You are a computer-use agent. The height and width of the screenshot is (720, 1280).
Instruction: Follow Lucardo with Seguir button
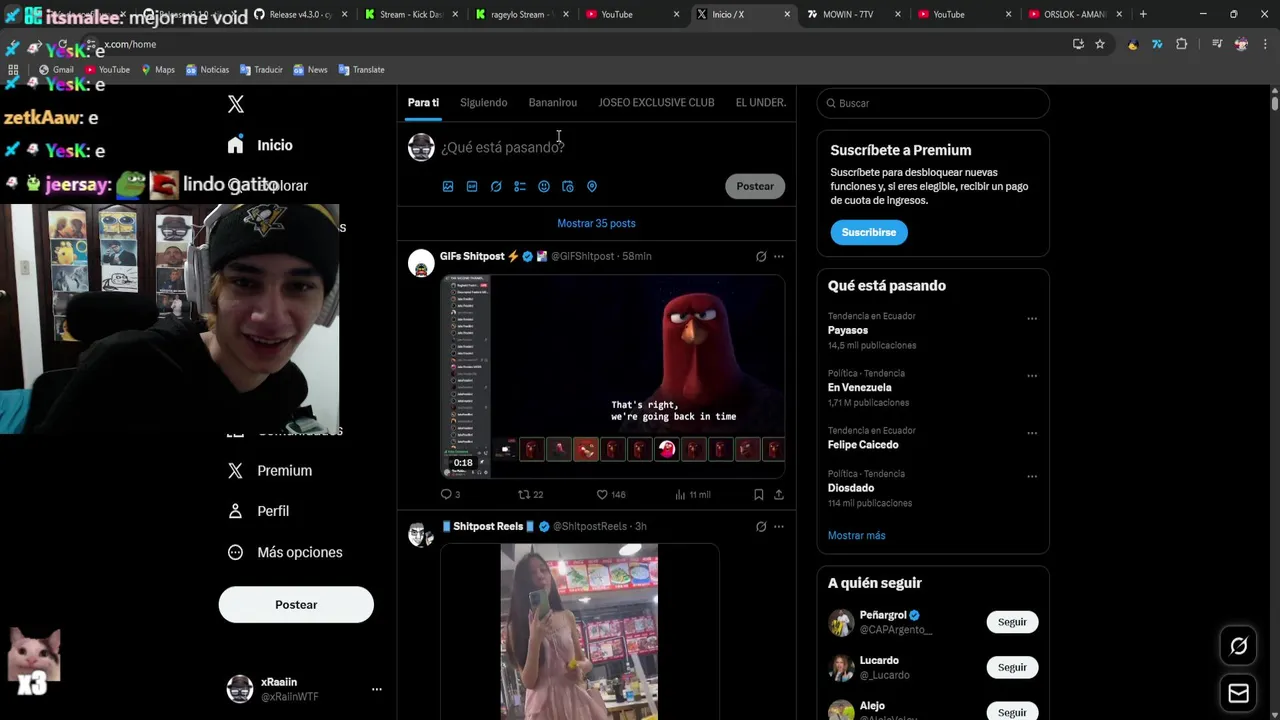pos(1012,667)
